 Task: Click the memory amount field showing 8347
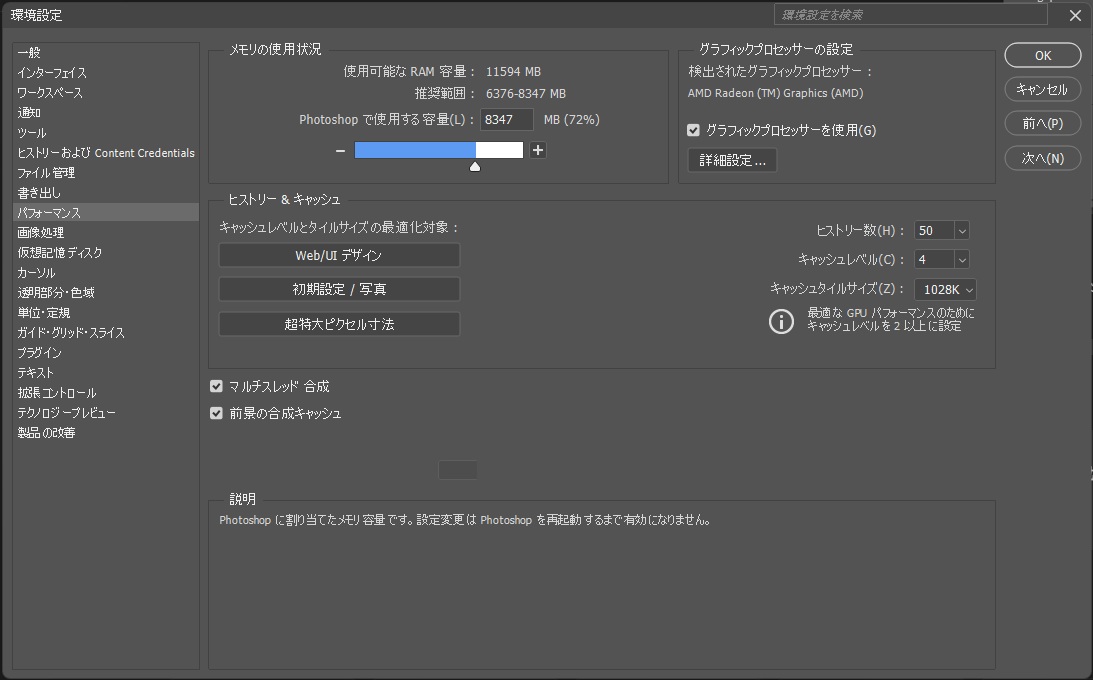(506, 120)
